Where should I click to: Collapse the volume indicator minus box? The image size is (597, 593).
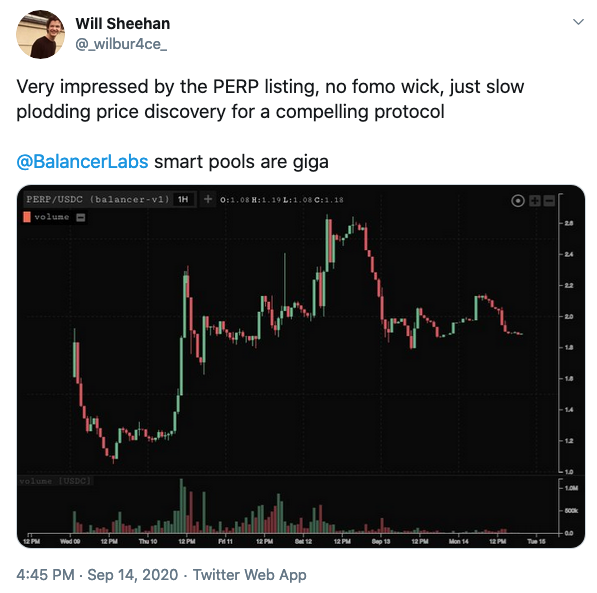(x=81, y=217)
